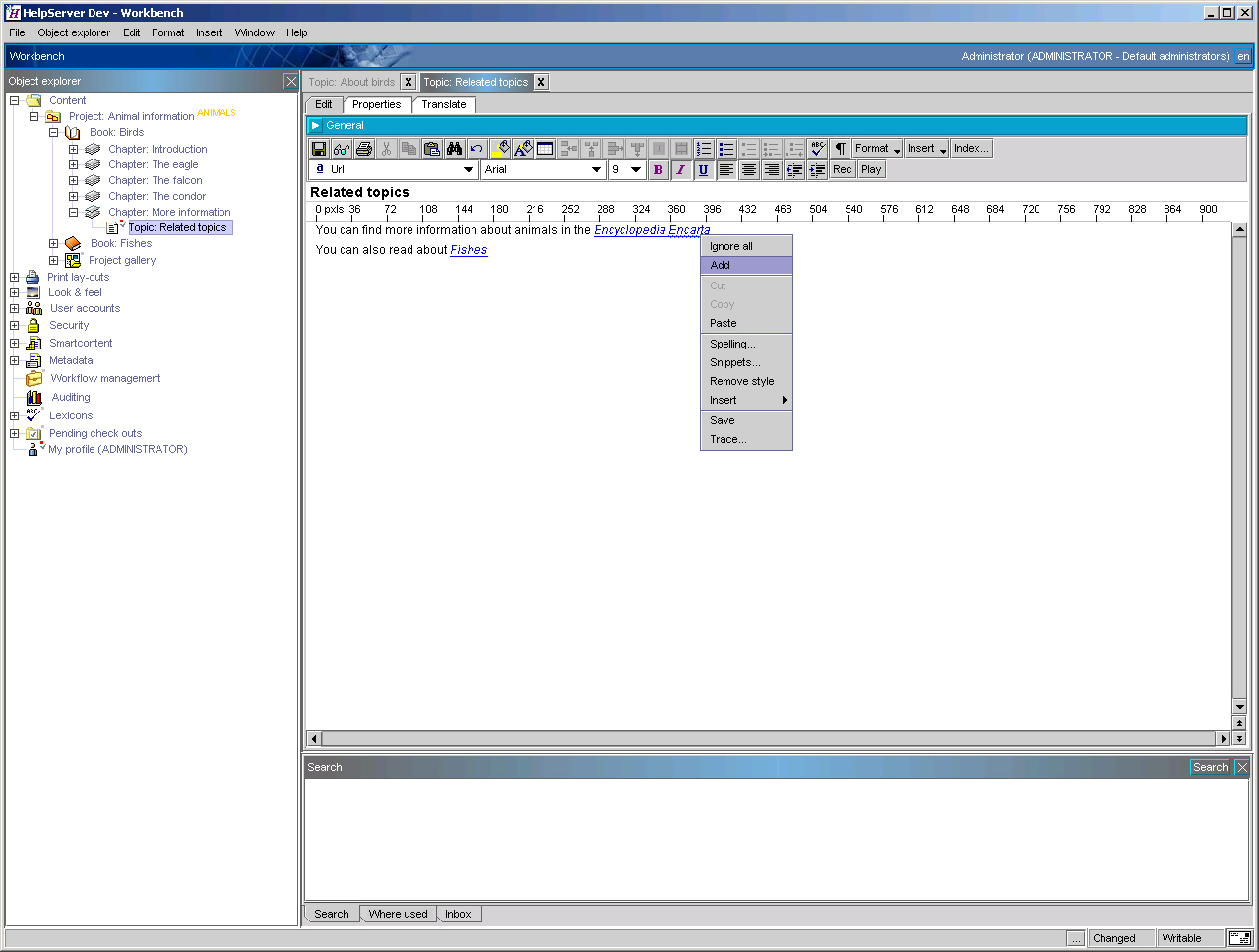Click the Play button

871,170
